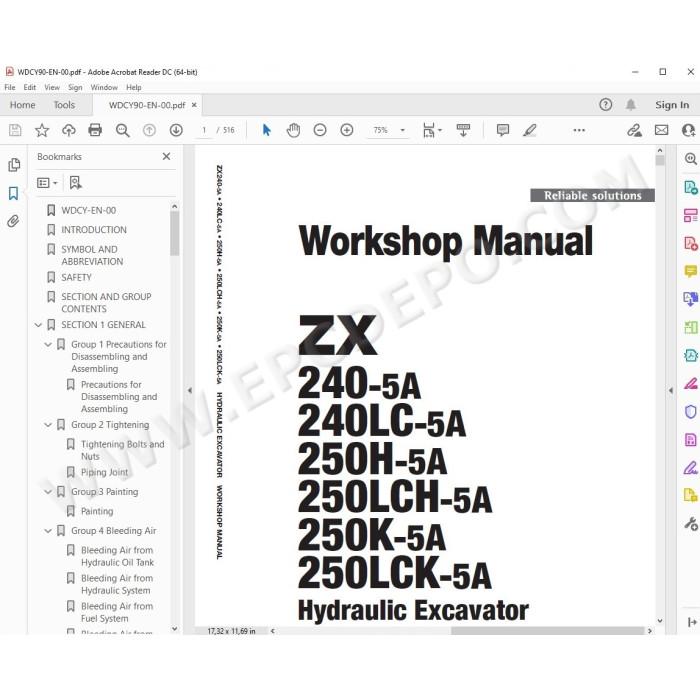Click the document vertical scrollbar thumb

pyautogui.click(x=660, y=160)
